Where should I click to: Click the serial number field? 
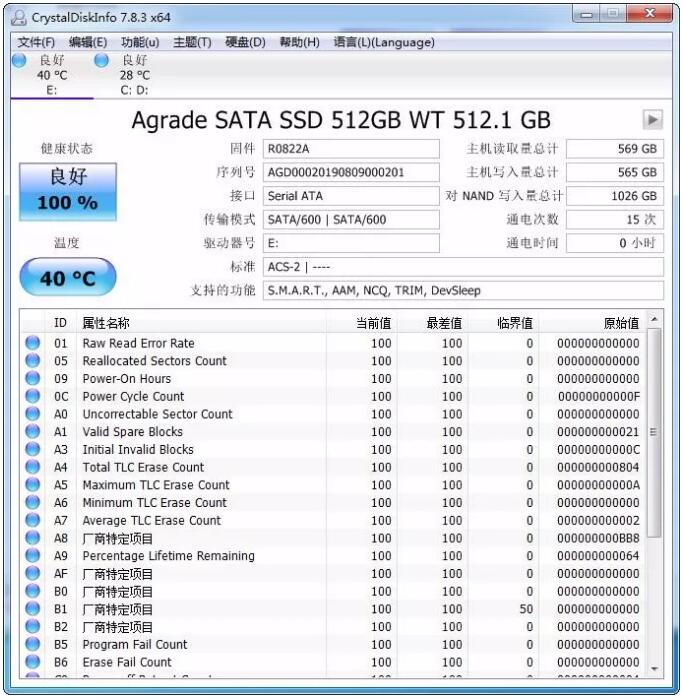[350, 172]
